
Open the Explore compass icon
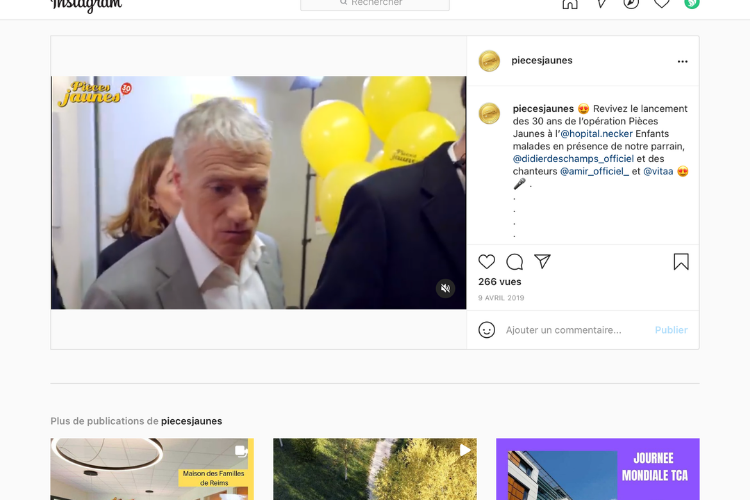(631, 4)
